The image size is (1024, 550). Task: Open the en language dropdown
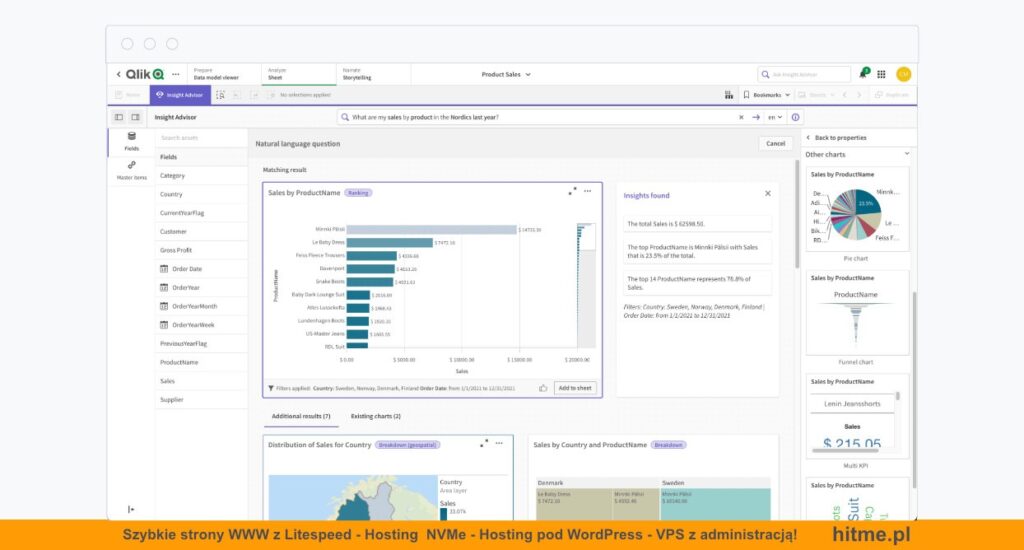coord(775,117)
